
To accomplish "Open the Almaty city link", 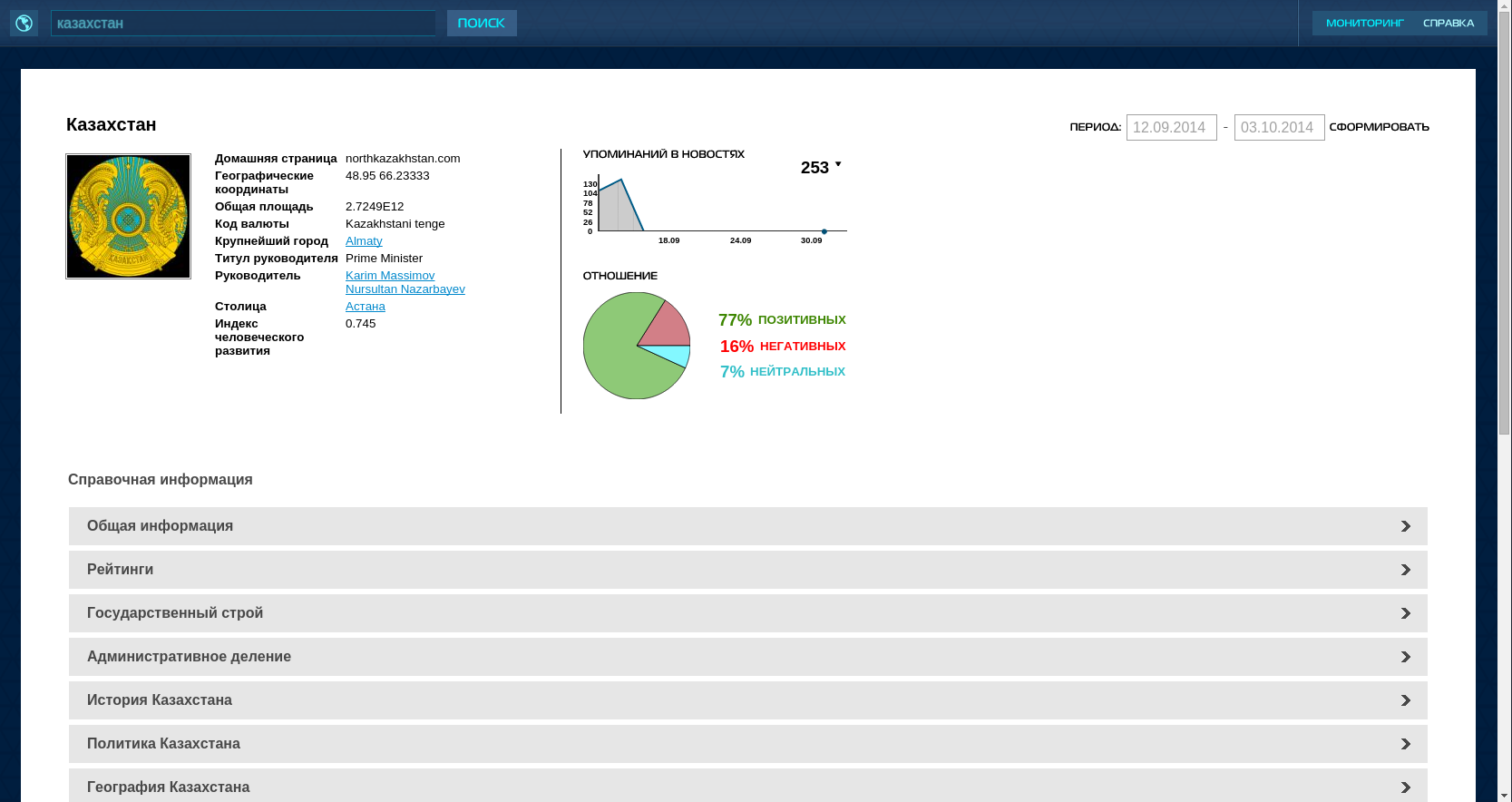I will (364, 241).
